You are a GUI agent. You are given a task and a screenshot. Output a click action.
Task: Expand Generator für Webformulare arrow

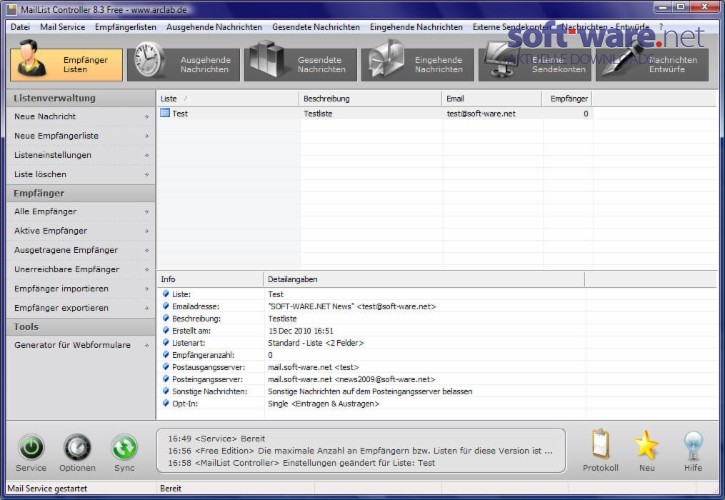[x=147, y=345]
